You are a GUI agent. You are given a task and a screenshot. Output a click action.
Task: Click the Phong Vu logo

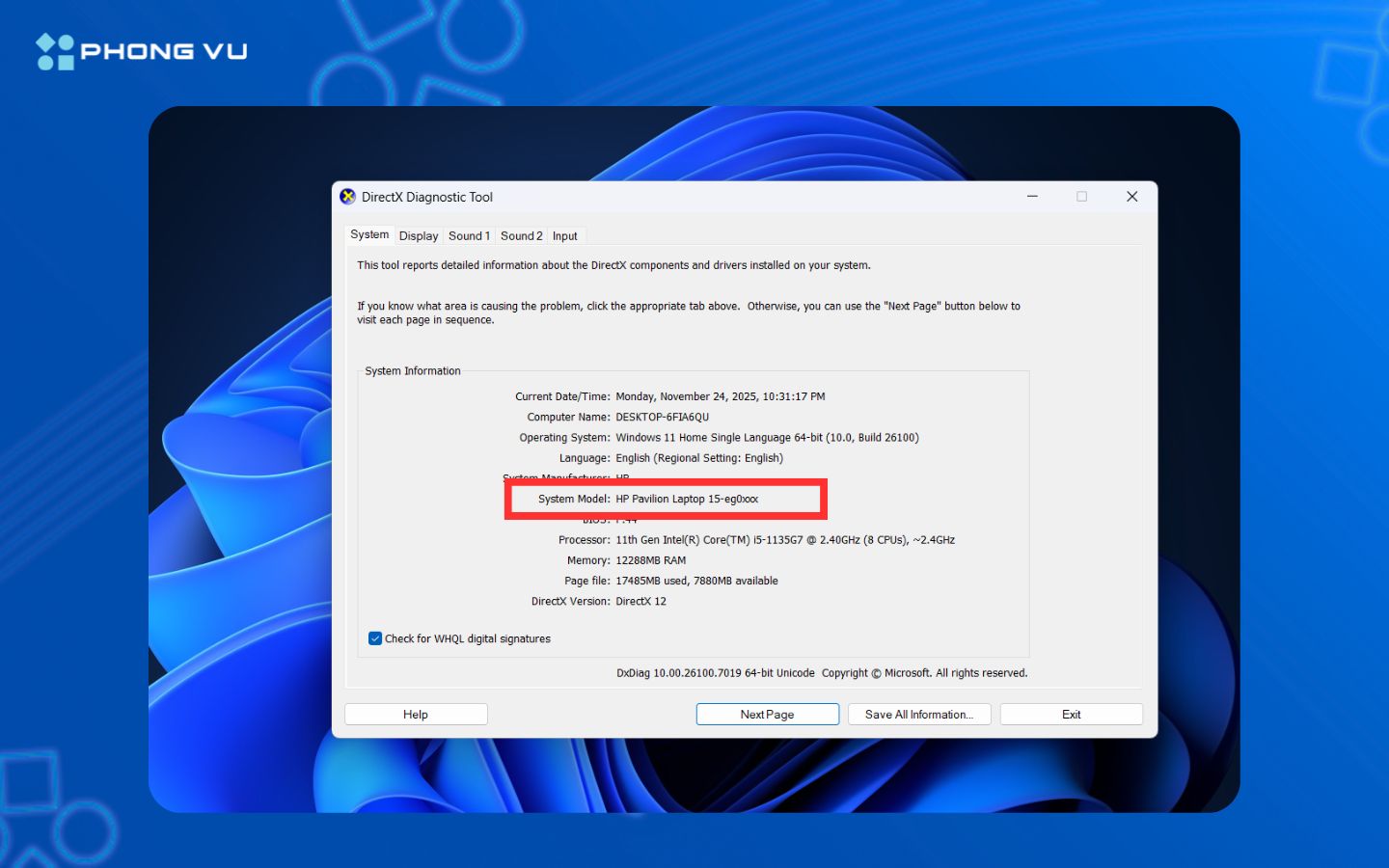click(x=142, y=52)
